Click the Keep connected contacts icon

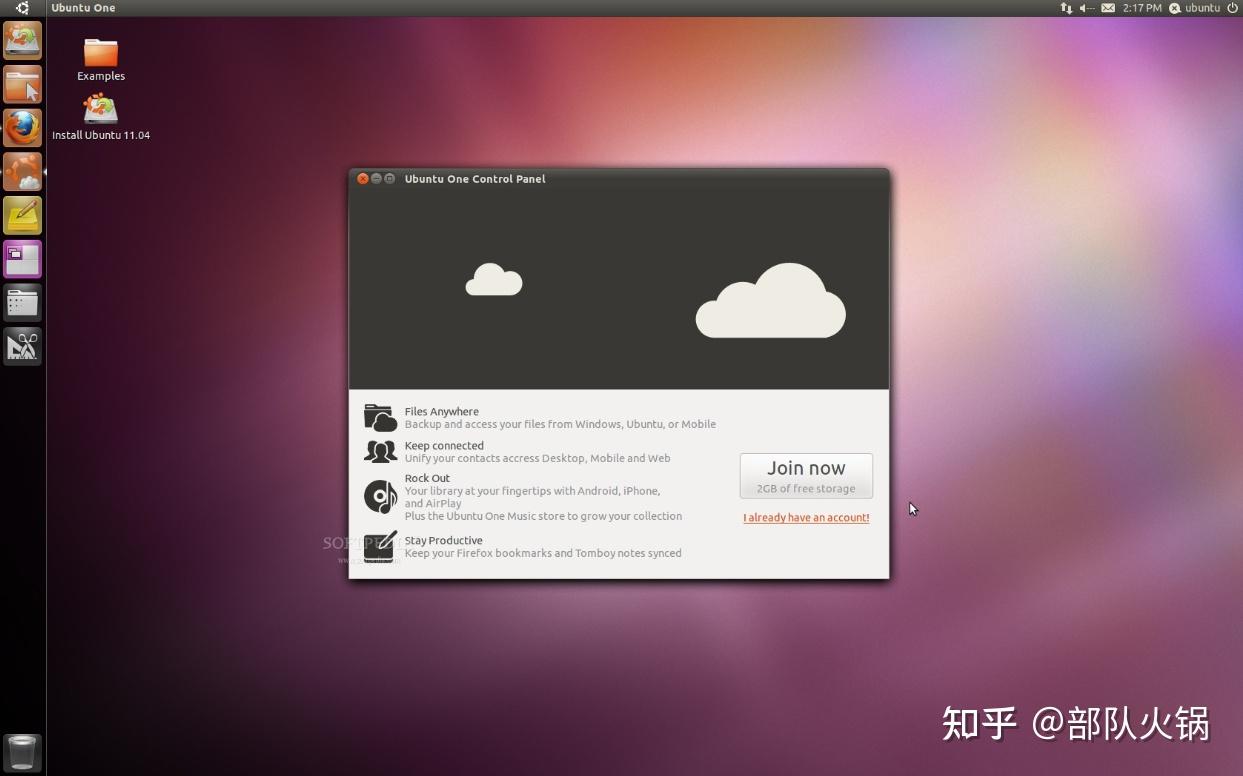point(380,451)
